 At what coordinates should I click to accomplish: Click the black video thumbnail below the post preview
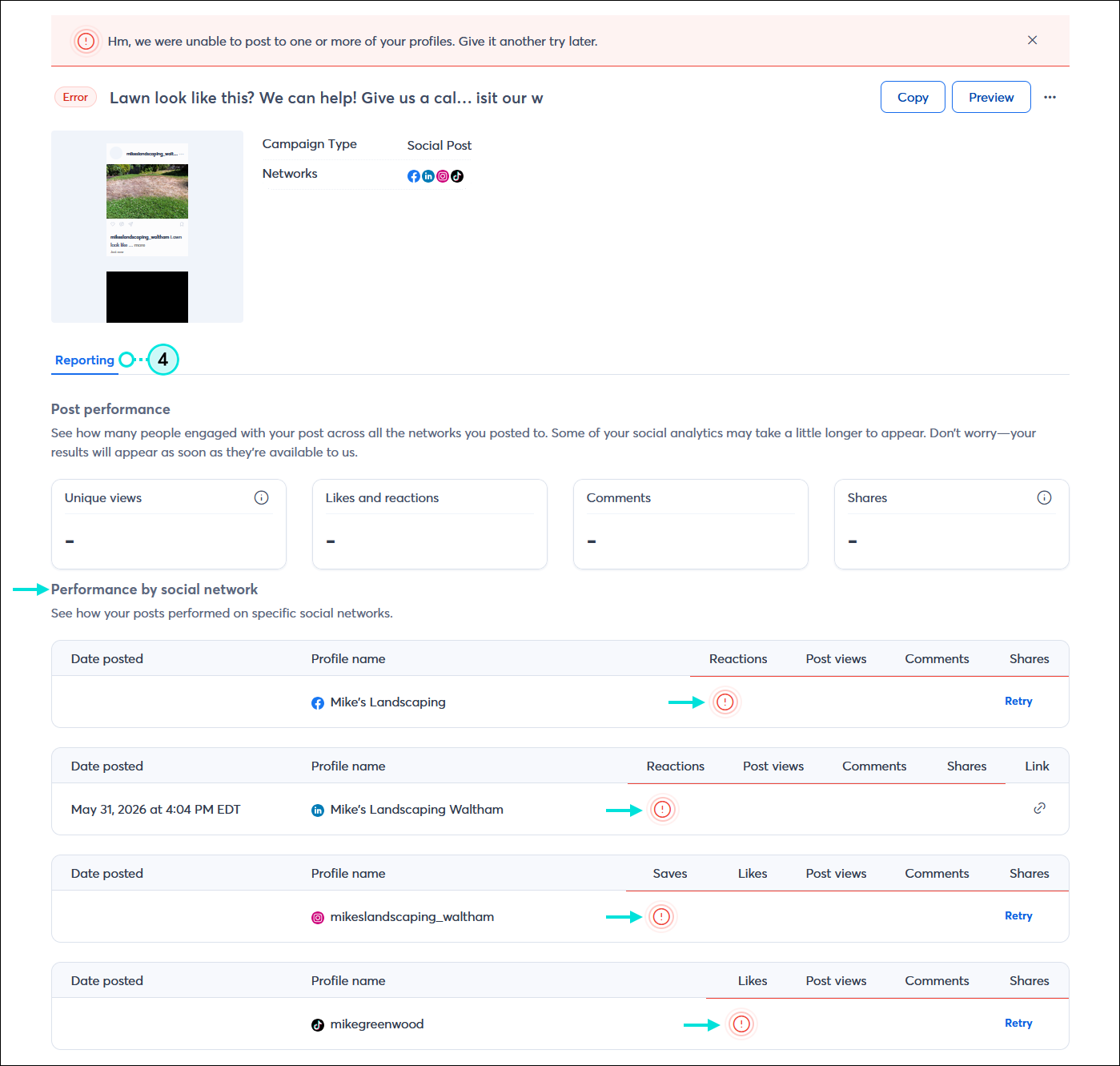tap(147, 297)
